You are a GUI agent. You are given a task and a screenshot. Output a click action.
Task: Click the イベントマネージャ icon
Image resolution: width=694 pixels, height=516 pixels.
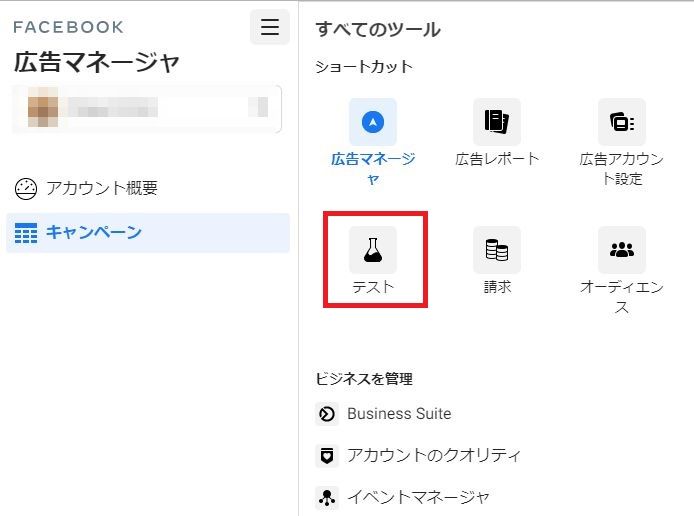[327, 497]
